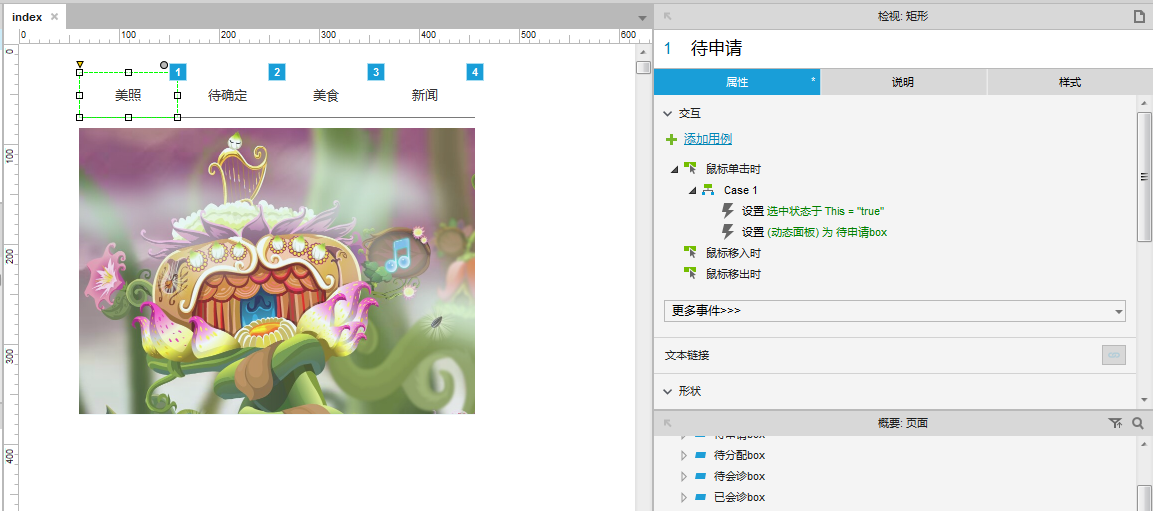Click the yellow corner-radius triangle handle

coord(79,65)
